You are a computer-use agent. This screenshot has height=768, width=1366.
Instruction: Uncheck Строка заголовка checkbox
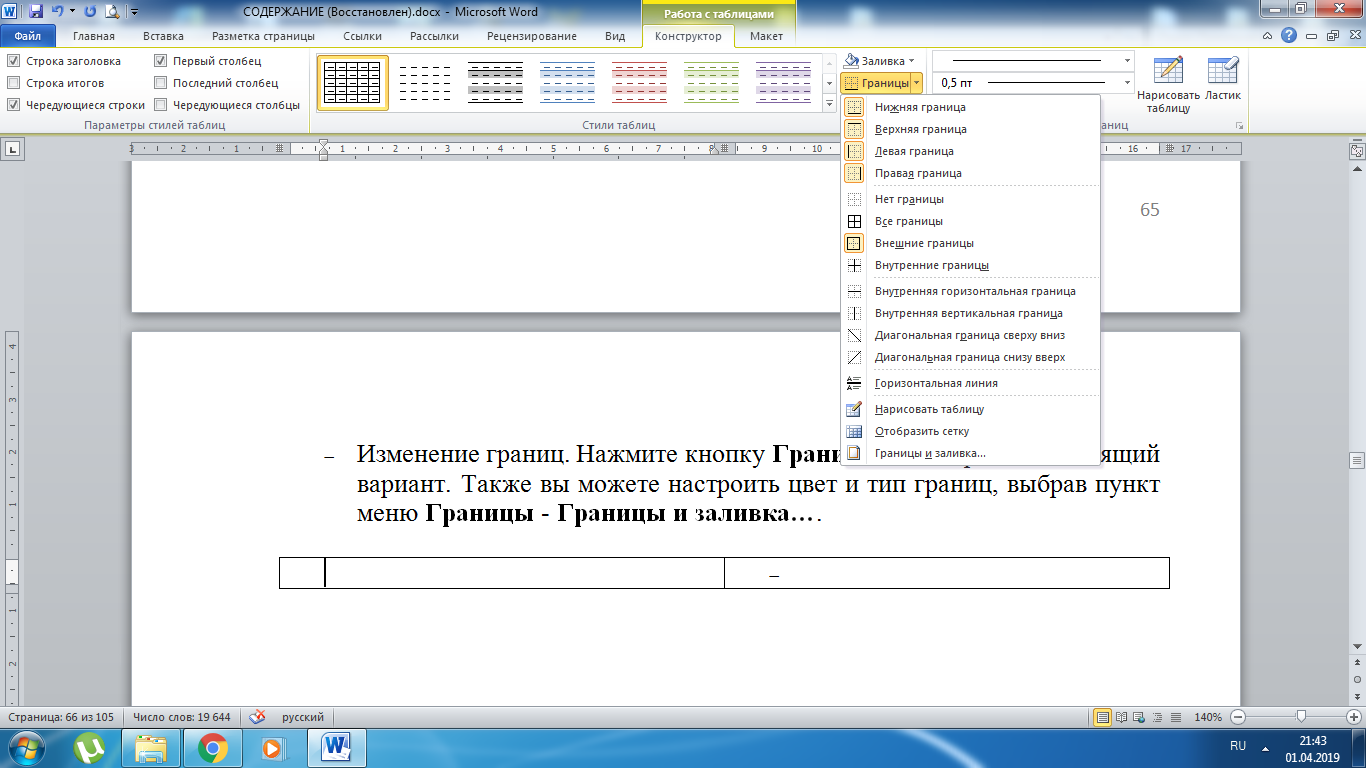(13, 61)
